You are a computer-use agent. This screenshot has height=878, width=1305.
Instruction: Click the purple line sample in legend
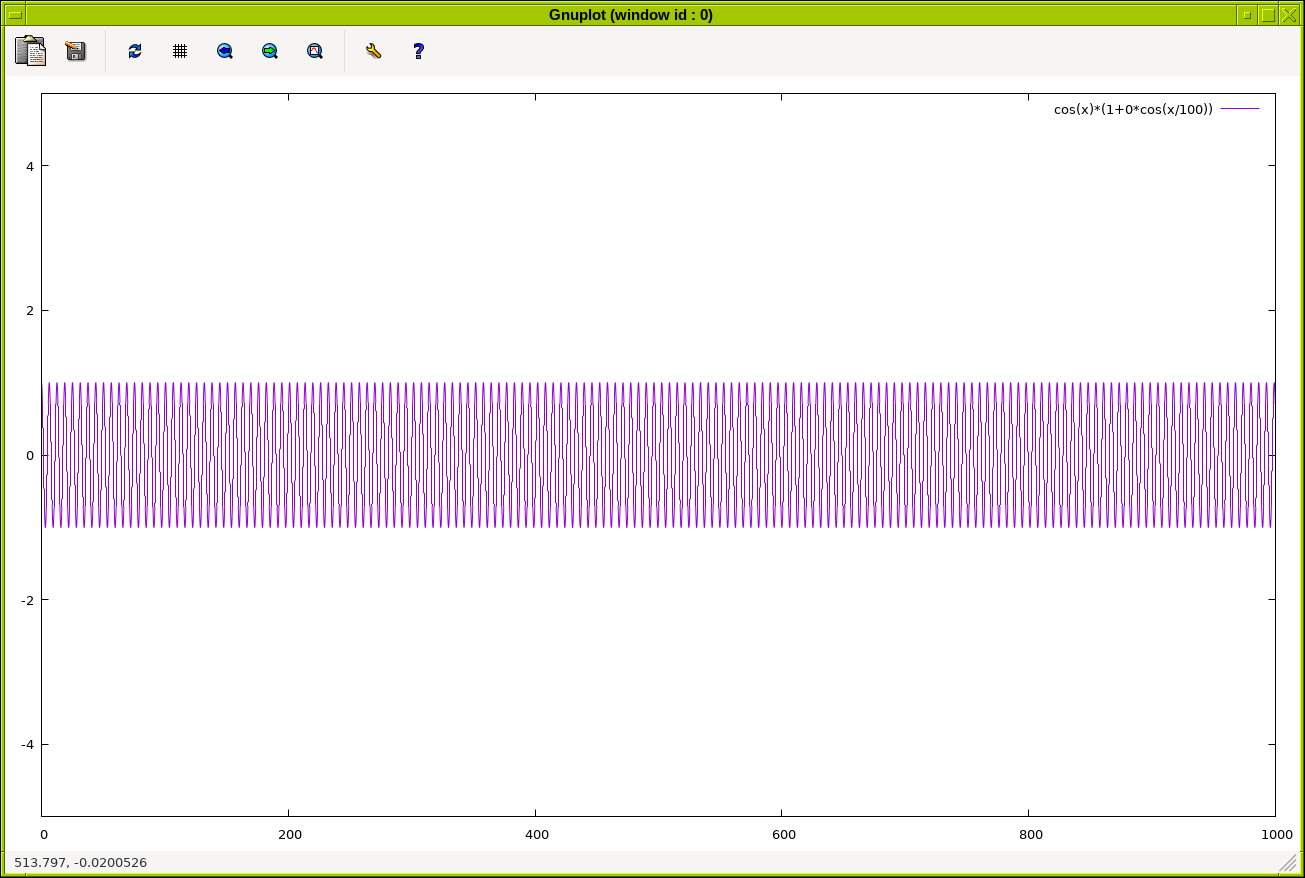pyautogui.click(x=1240, y=109)
